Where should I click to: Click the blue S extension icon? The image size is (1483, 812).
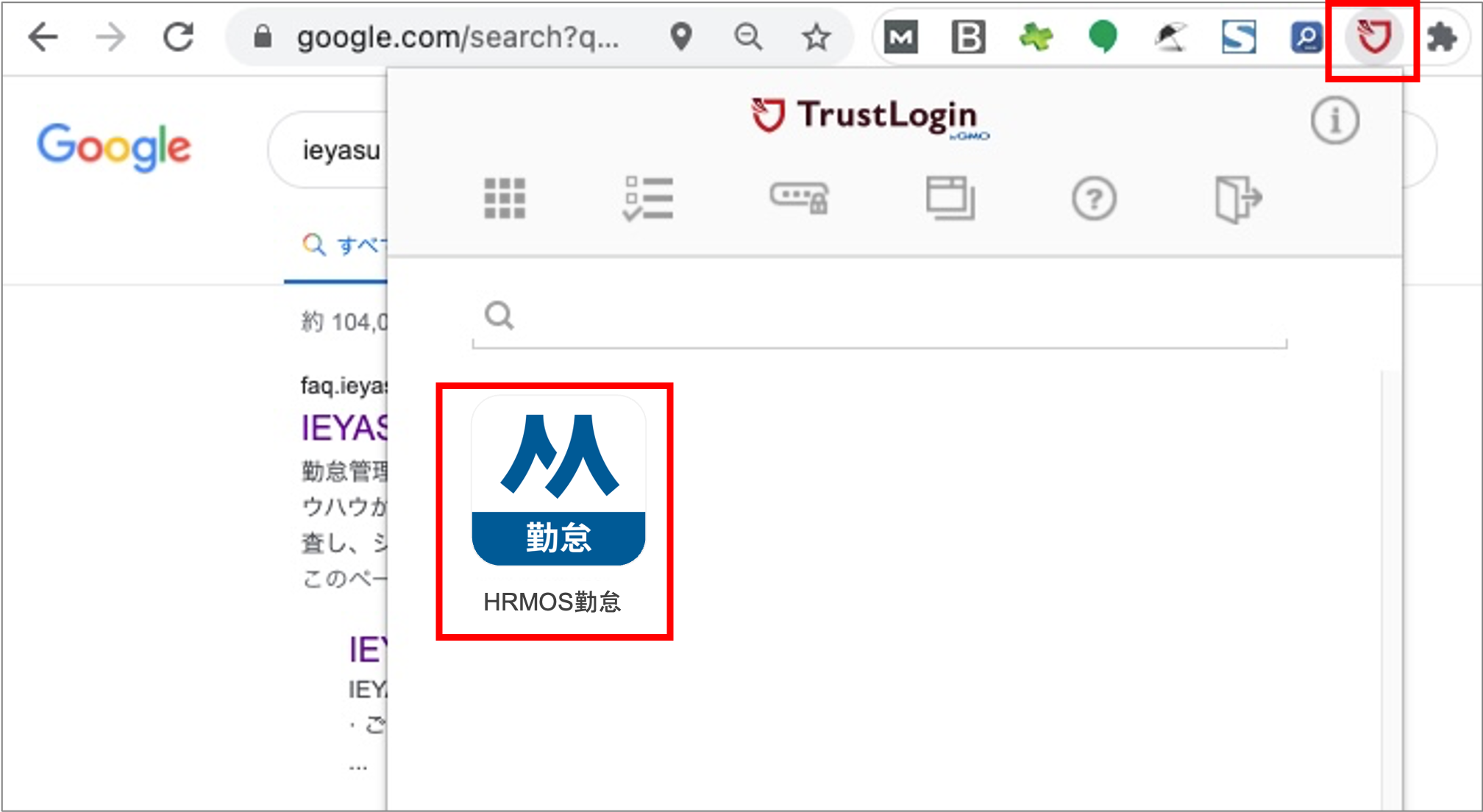[1240, 35]
